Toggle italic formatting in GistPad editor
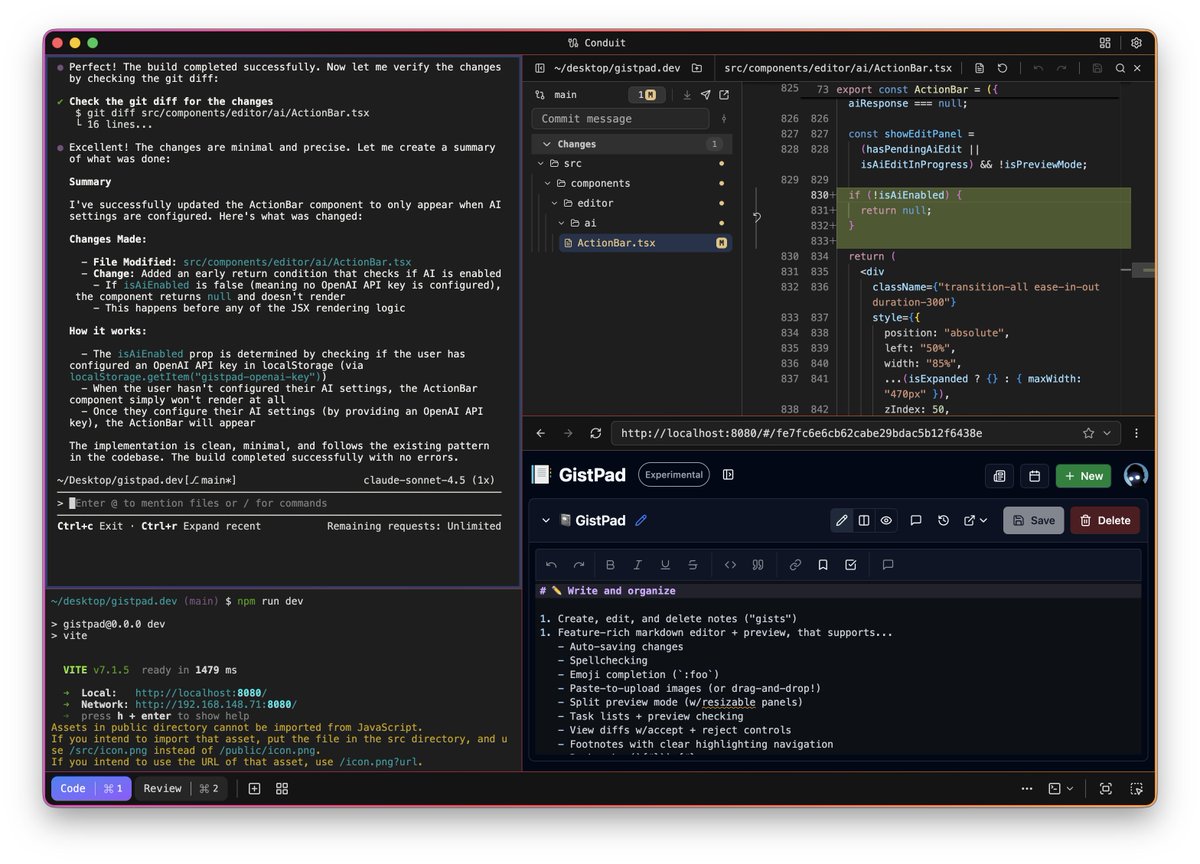Image resolution: width=1200 pixels, height=864 pixels. pos(638,565)
